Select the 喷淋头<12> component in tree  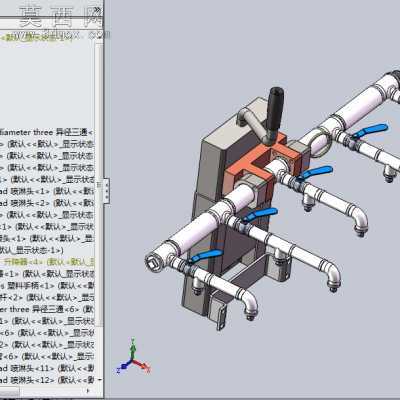pyautogui.click(x=47, y=380)
